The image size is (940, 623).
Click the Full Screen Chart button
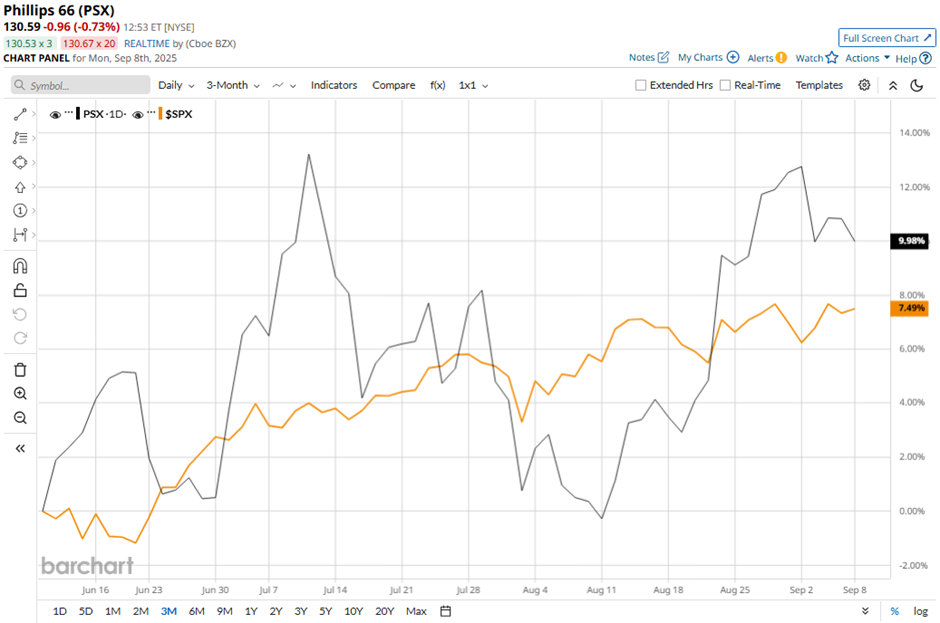coord(887,38)
